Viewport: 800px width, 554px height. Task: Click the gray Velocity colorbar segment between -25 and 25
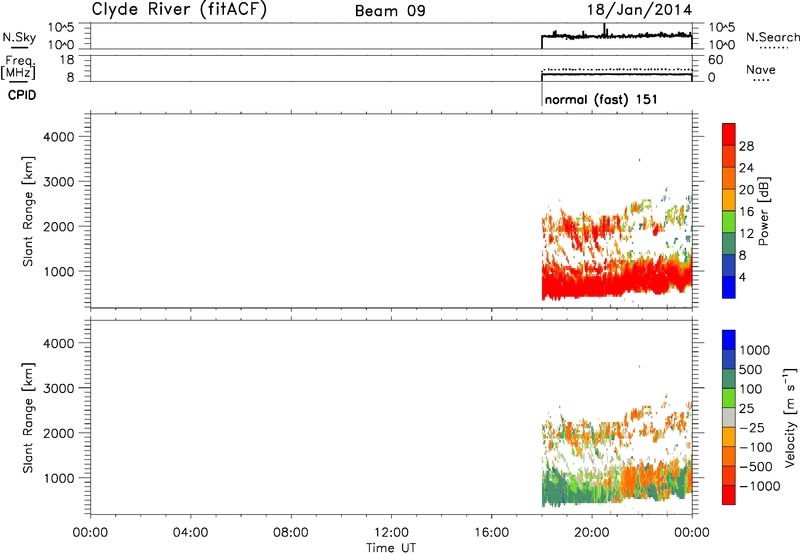pos(729,418)
